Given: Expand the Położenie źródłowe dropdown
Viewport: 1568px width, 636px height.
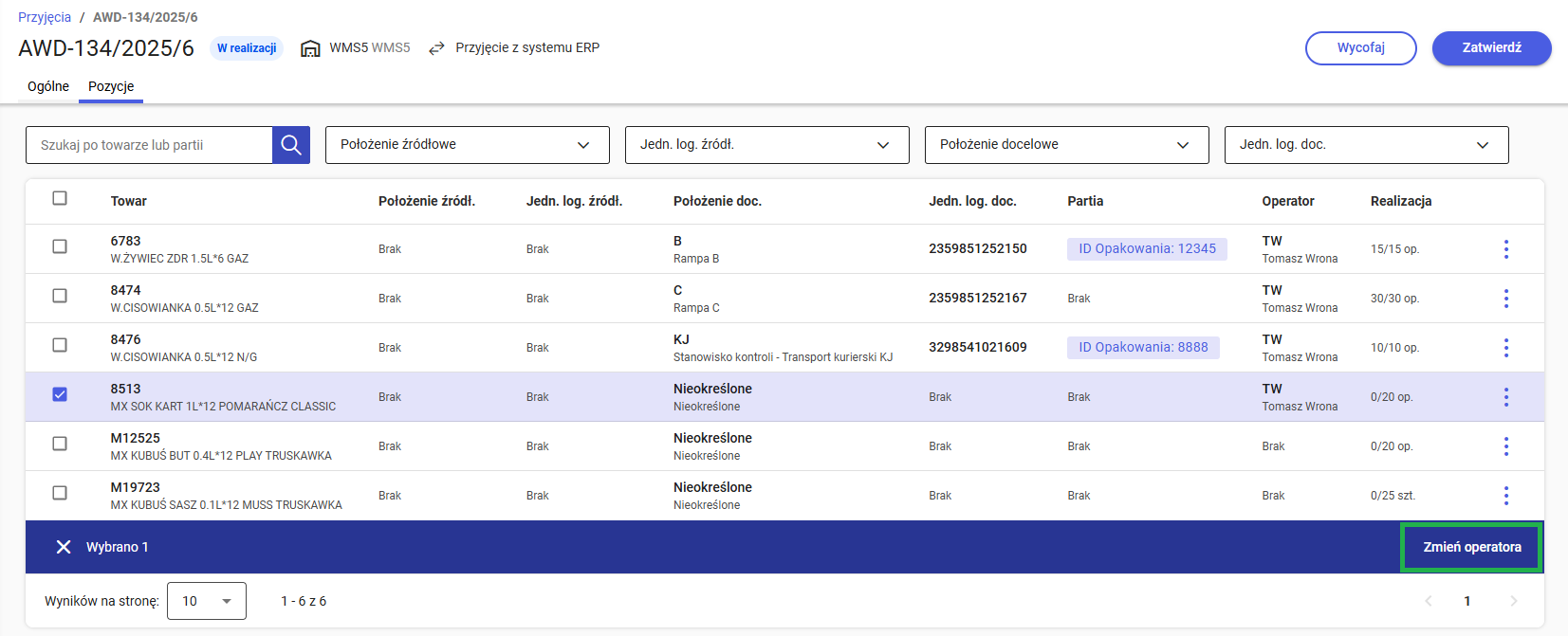Looking at the screenshot, I should click(467, 145).
